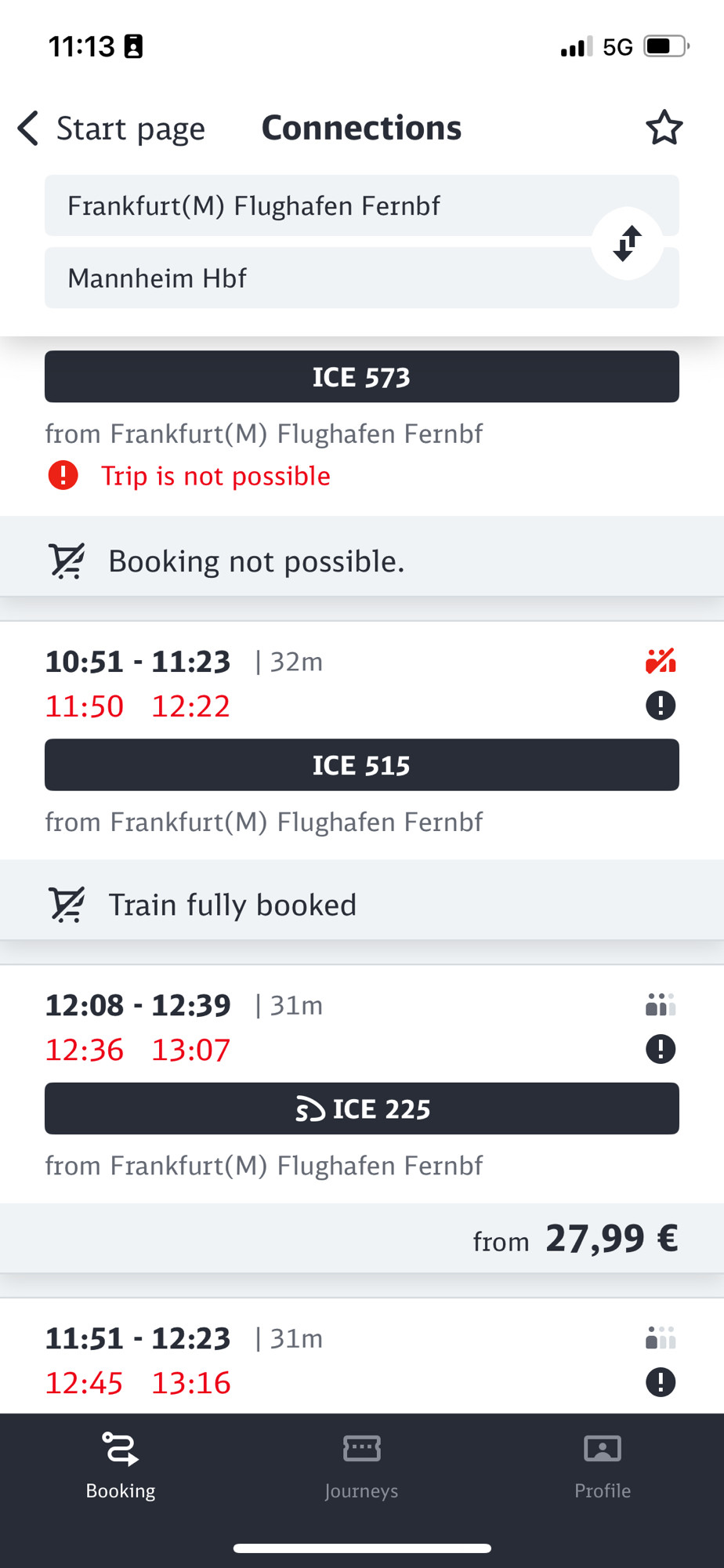
Task: Tap occupancy icon on 12:08 connection
Action: pyautogui.click(x=661, y=1004)
